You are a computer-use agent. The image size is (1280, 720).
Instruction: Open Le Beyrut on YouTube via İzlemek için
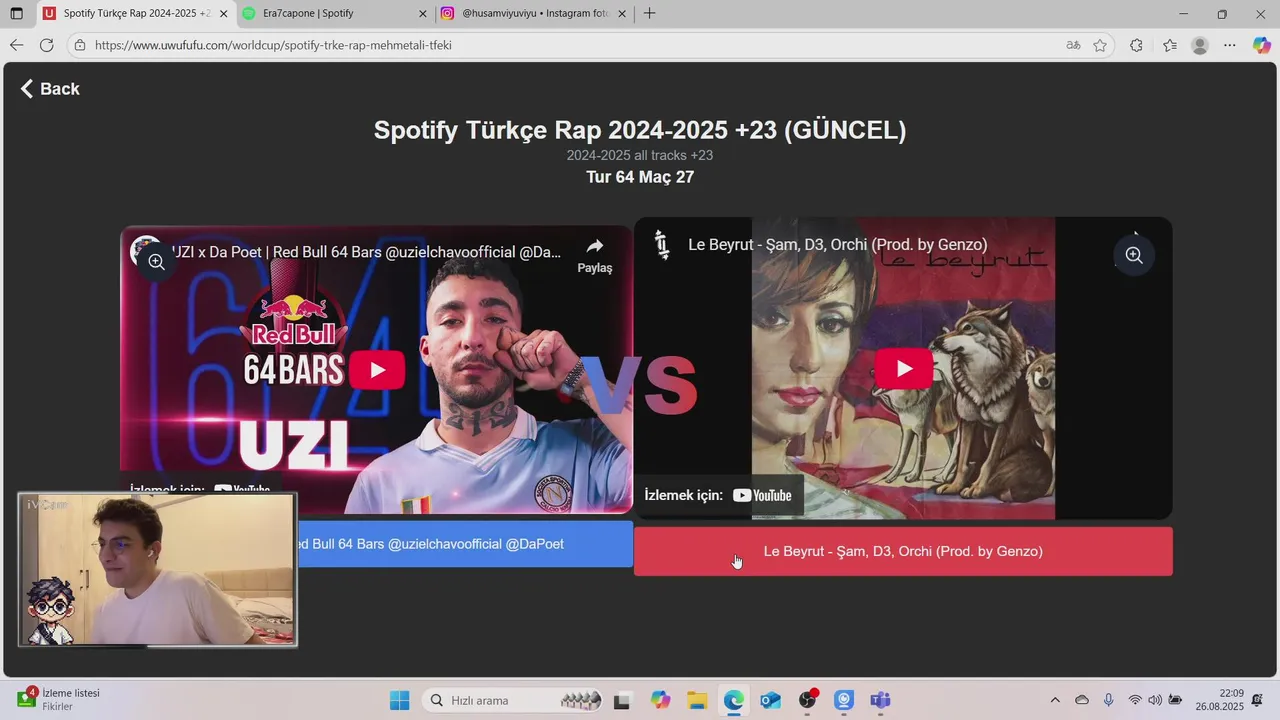(x=718, y=495)
